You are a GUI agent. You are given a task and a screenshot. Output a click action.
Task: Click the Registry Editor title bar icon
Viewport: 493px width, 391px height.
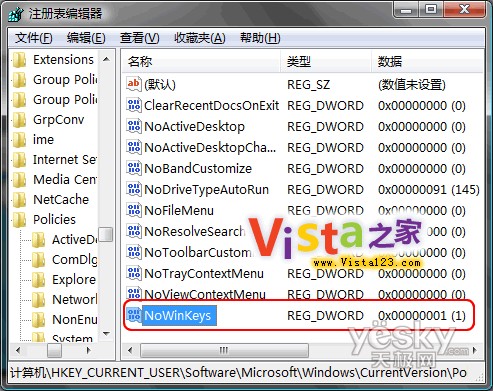[x=16, y=14]
